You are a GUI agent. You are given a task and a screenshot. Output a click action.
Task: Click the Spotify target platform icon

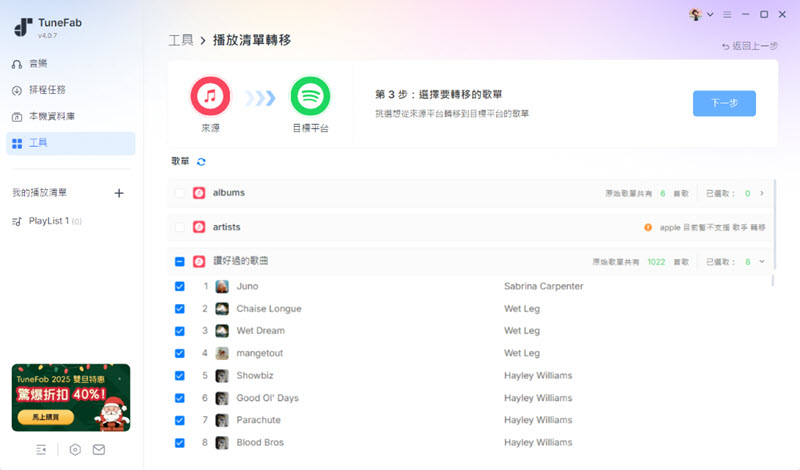pyautogui.click(x=310, y=96)
